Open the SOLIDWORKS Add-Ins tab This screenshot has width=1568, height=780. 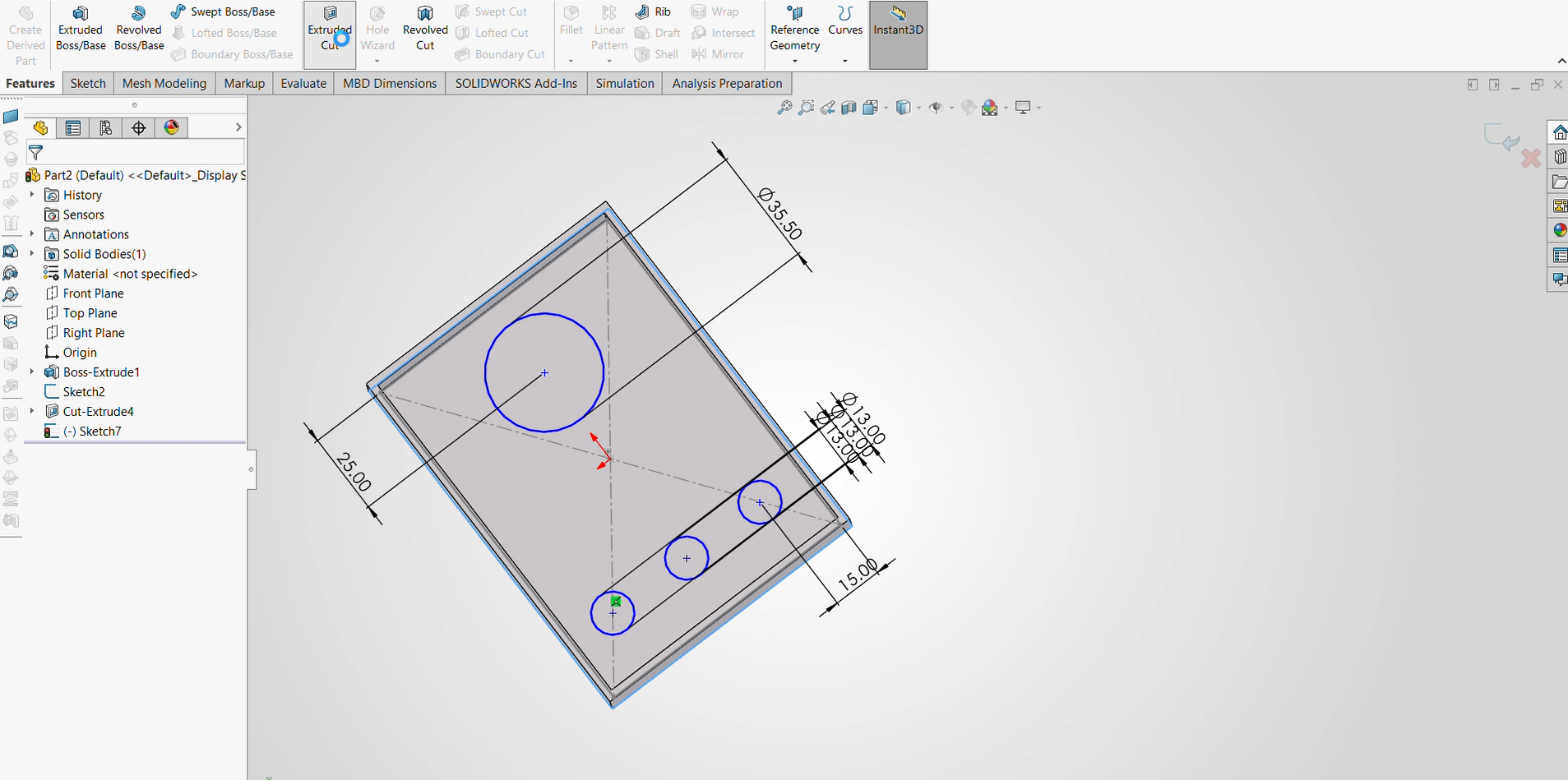[x=516, y=83]
